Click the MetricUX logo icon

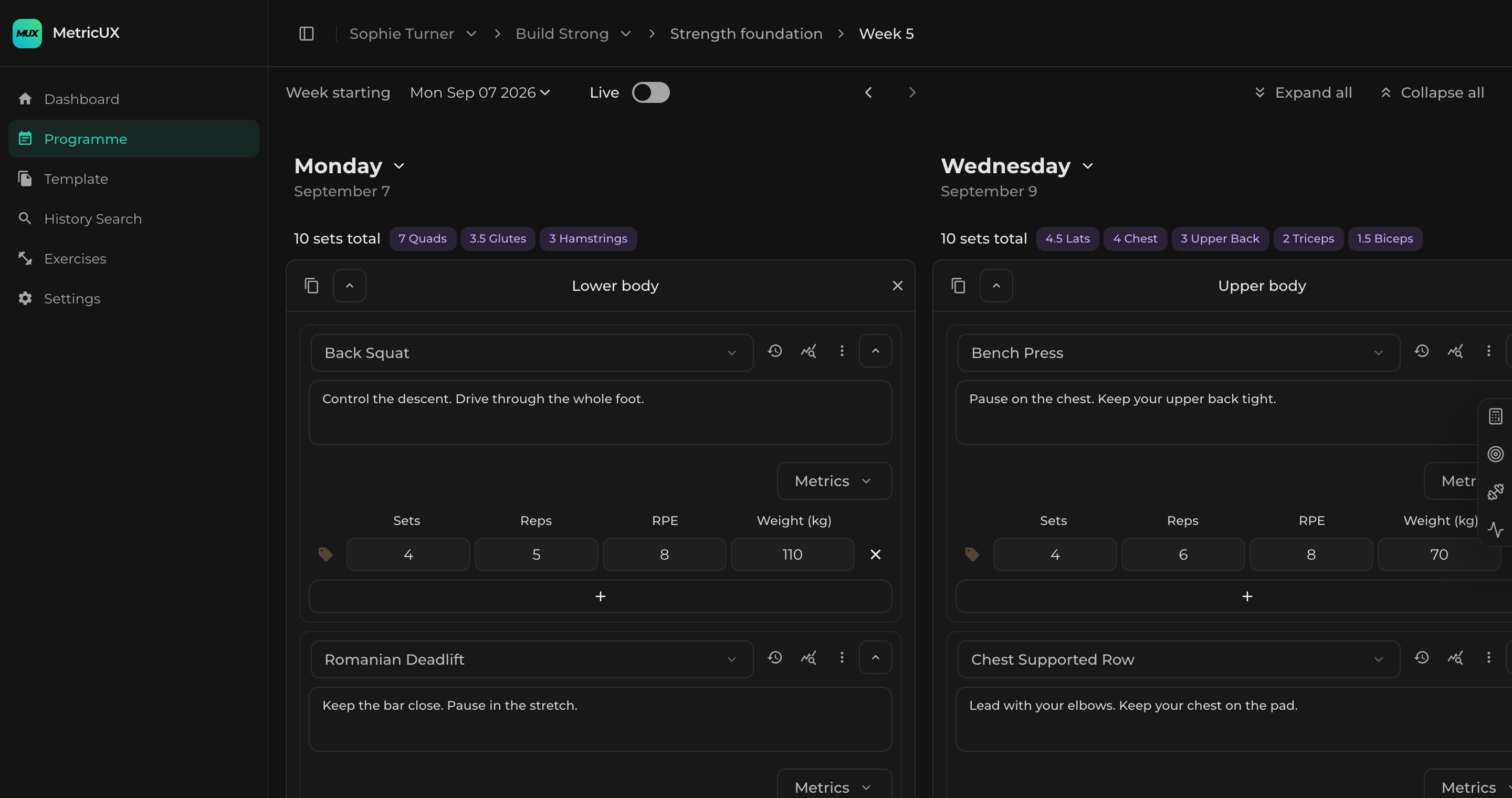[27, 34]
